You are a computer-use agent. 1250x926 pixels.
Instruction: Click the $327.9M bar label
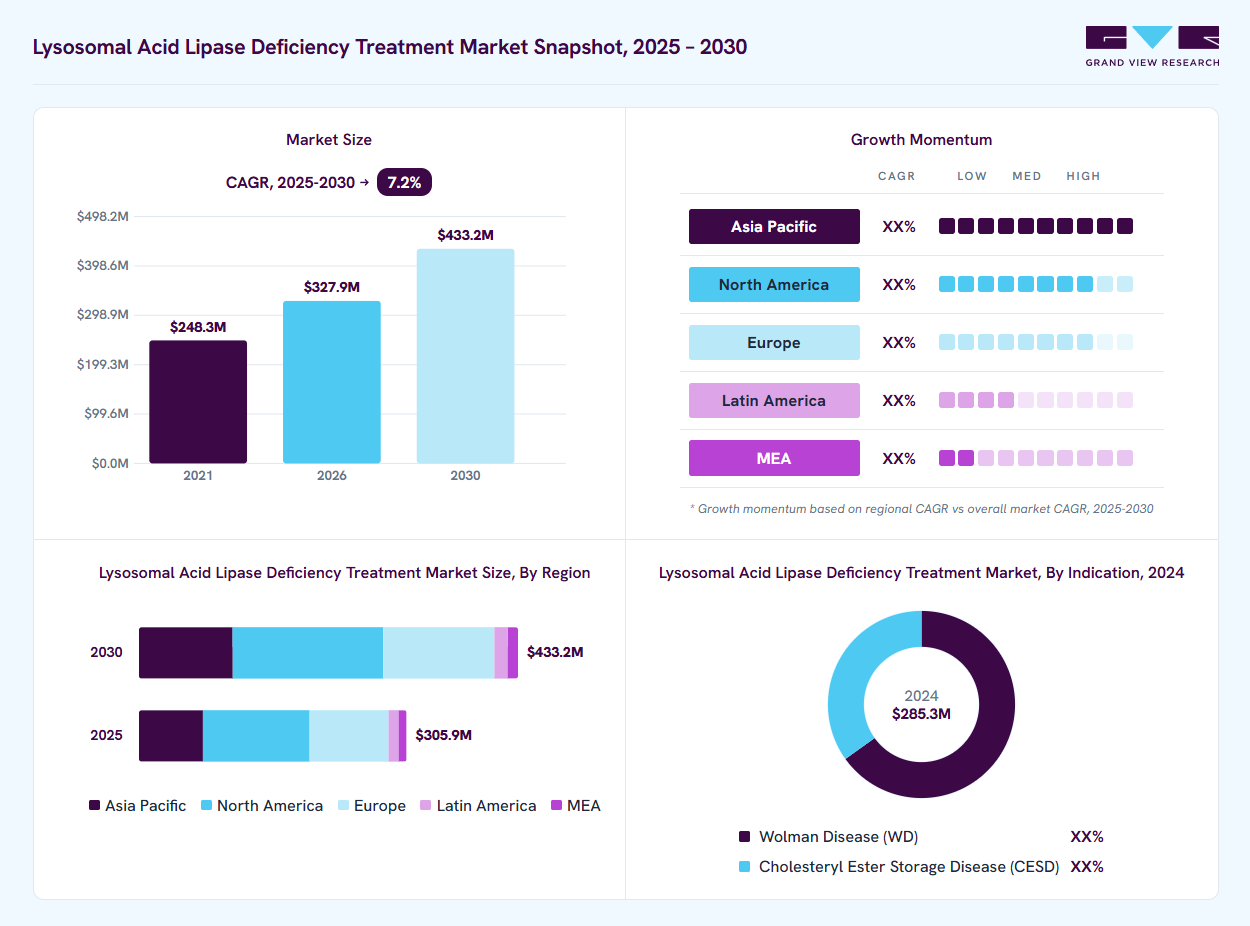pos(332,287)
